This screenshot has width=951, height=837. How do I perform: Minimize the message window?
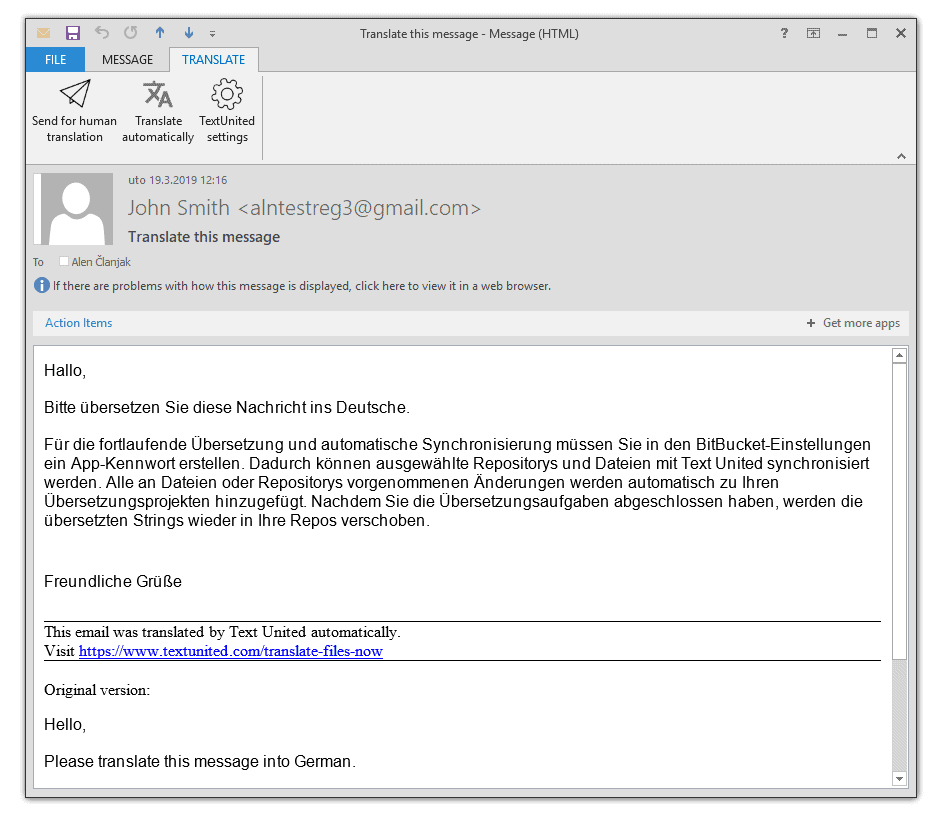pos(842,34)
